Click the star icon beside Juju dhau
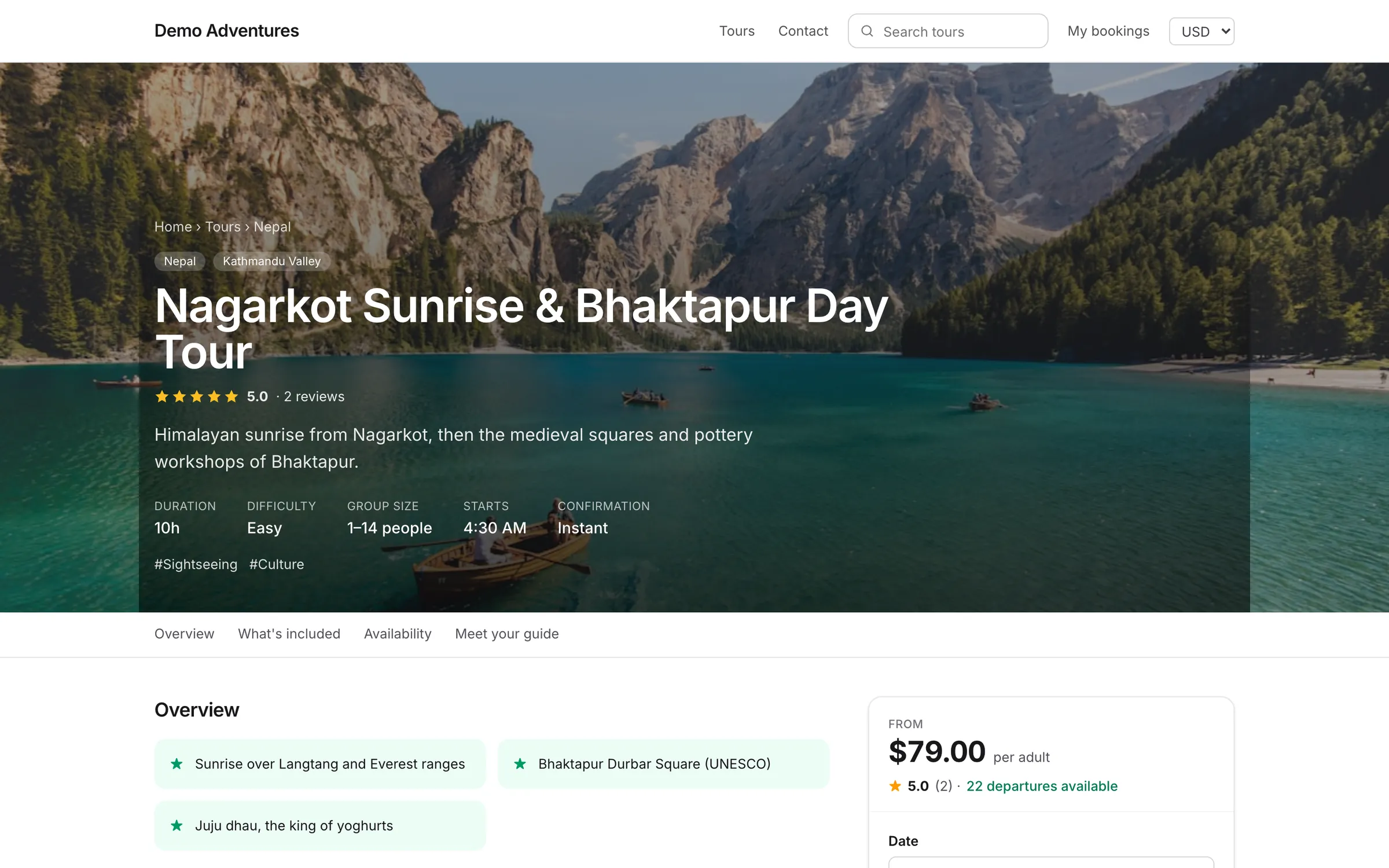Image resolution: width=1389 pixels, height=868 pixels. point(177,826)
